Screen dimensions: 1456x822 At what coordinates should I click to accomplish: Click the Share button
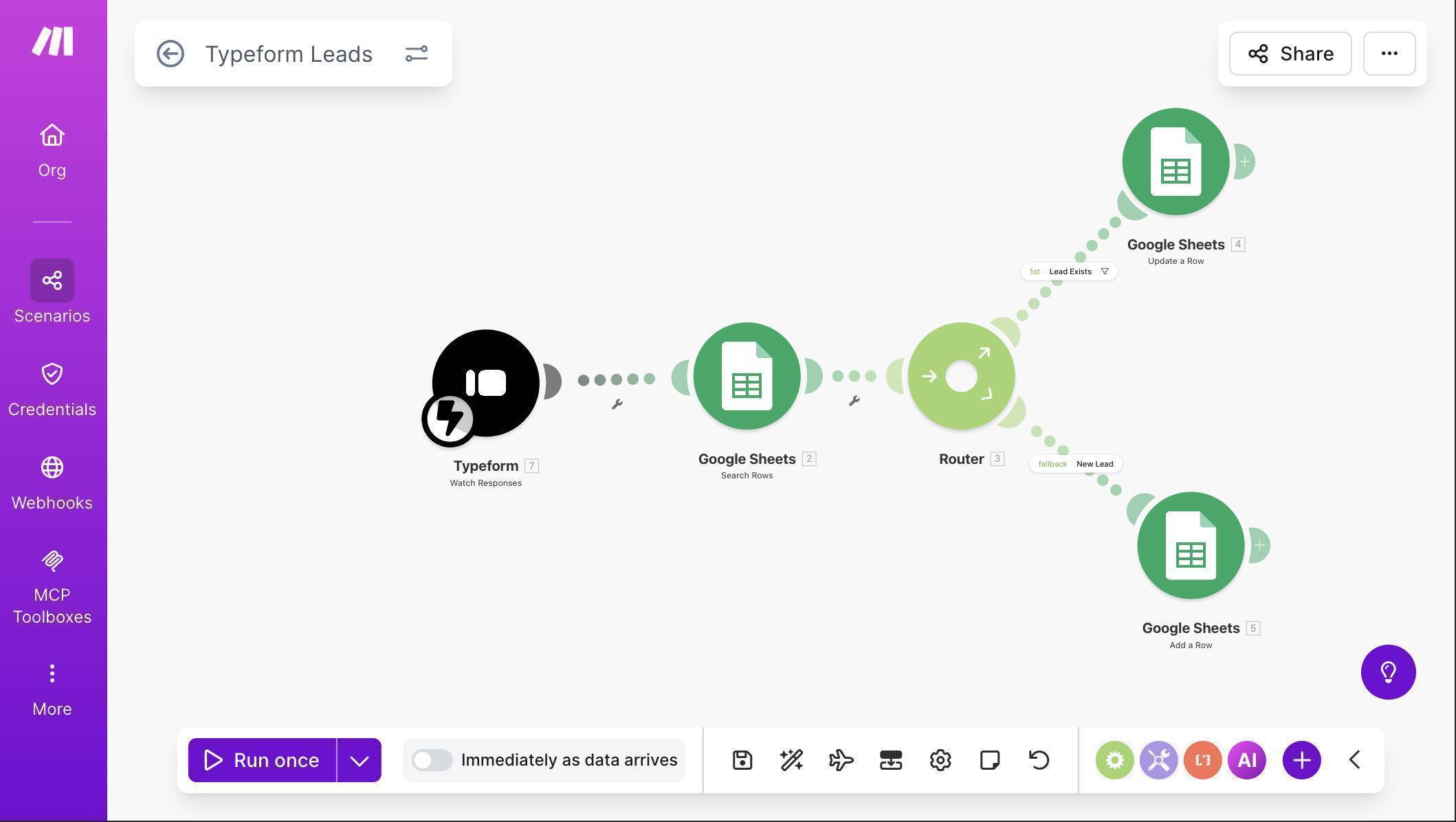pyautogui.click(x=1289, y=54)
